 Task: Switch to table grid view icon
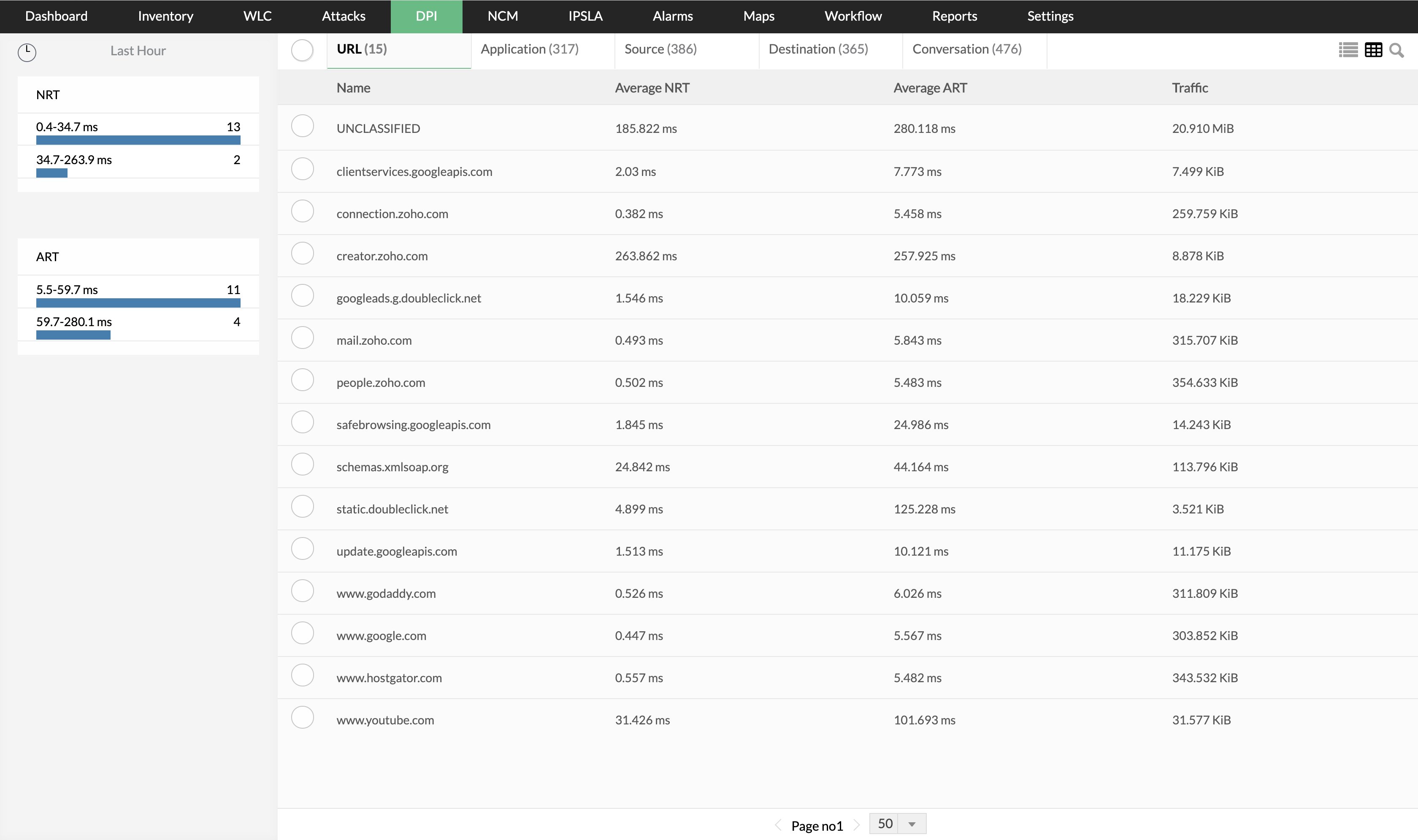tap(1373, 50)
